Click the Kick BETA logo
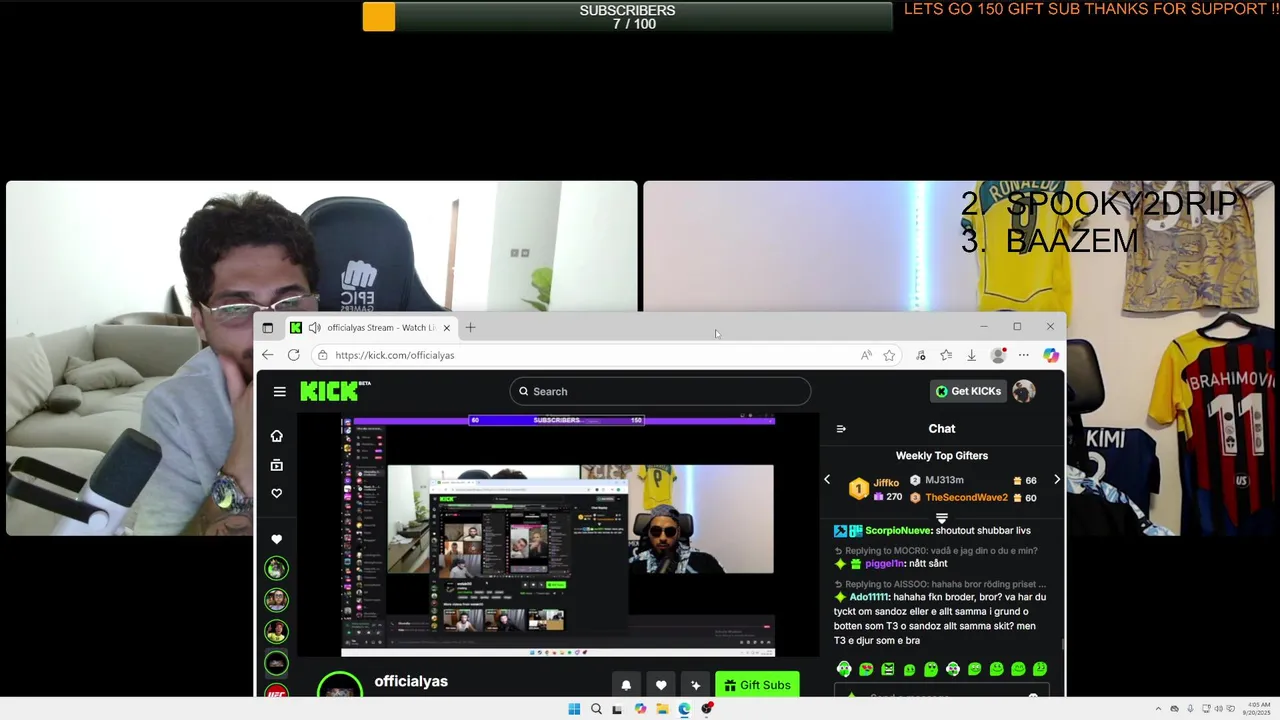Viewport: 1280px width, 720px height. [x=335, y=391]
